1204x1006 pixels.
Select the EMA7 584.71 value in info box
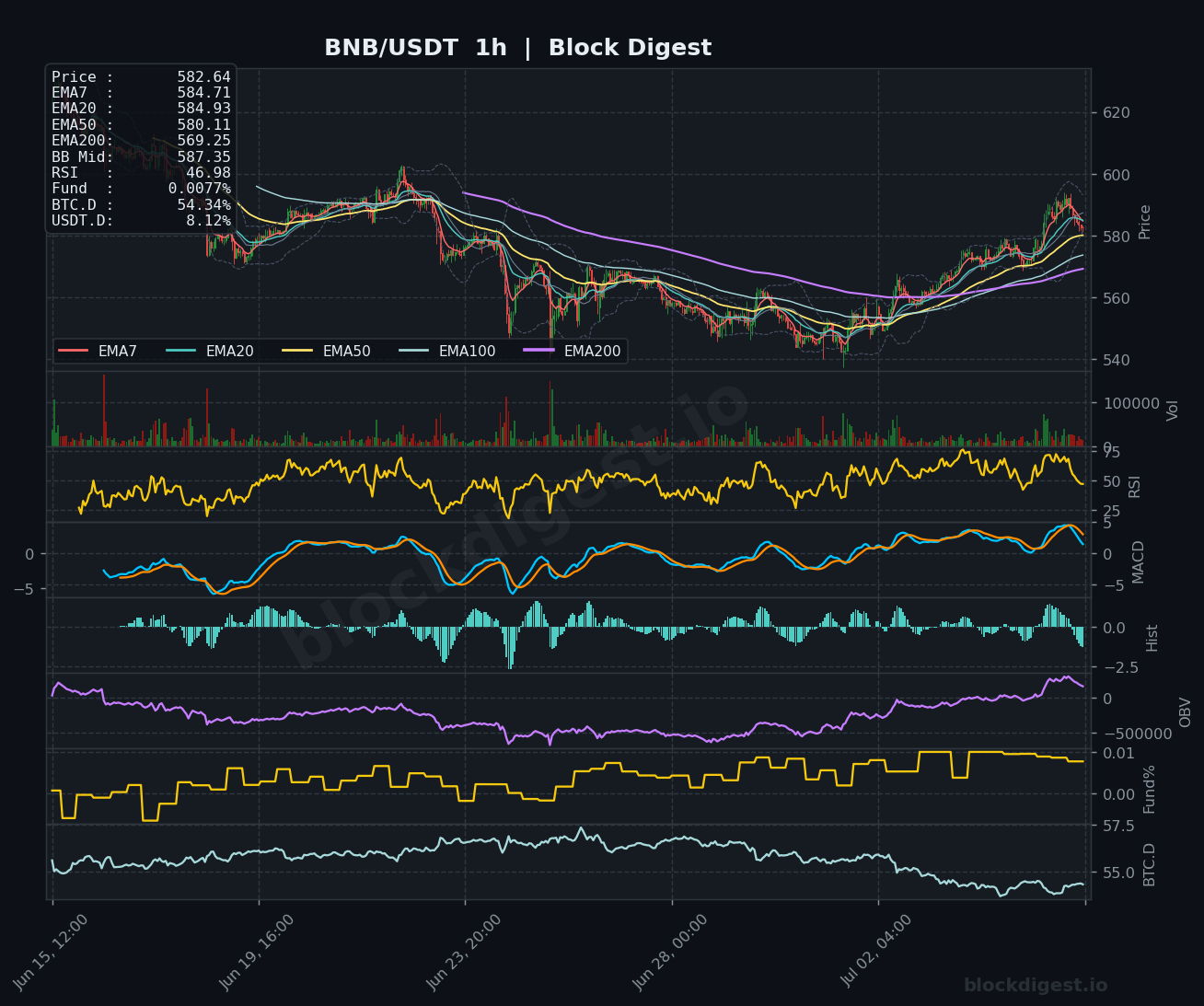tap(203, 93)
